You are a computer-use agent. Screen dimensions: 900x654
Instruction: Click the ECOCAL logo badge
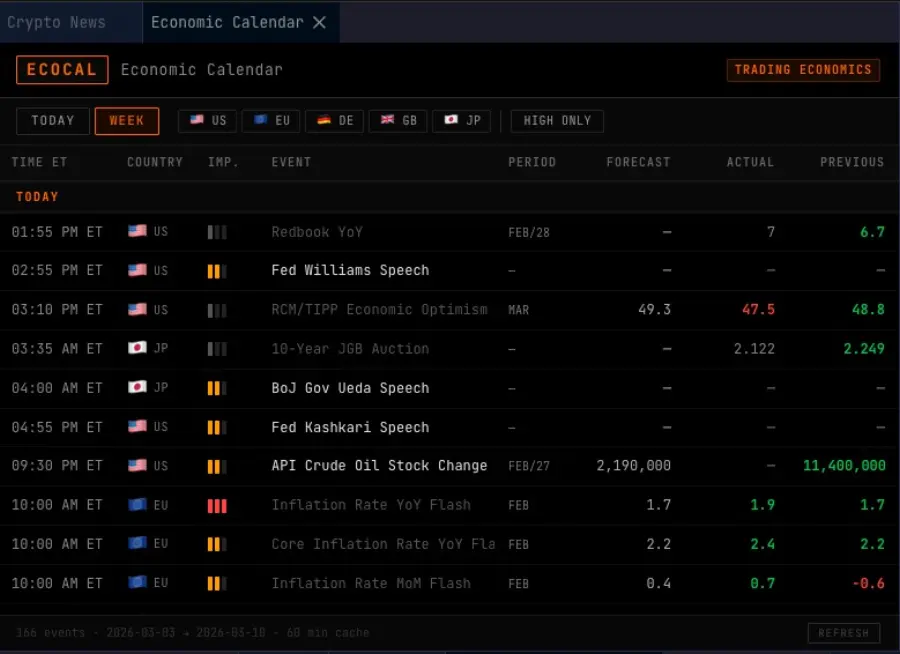pos(62,70)
